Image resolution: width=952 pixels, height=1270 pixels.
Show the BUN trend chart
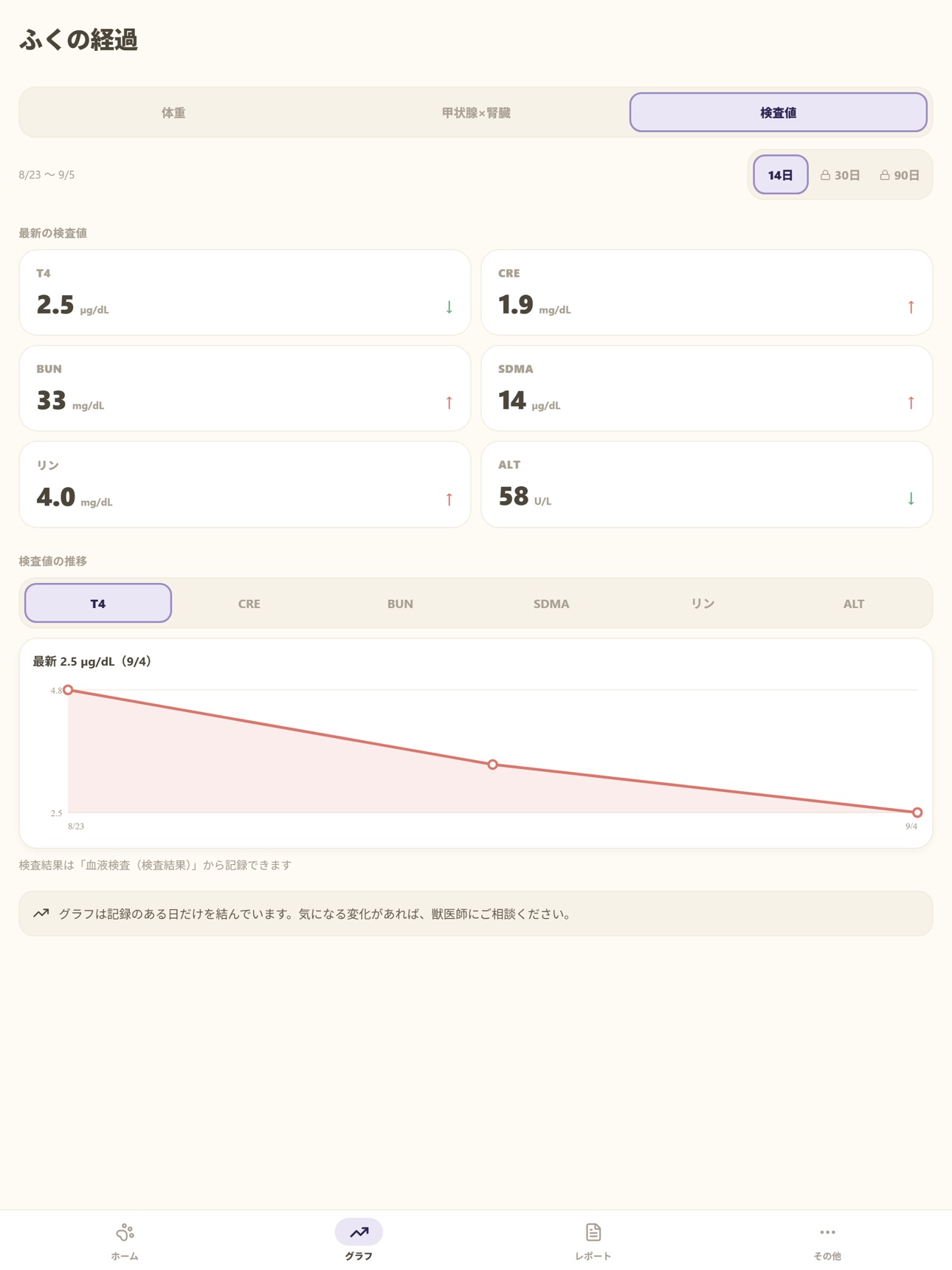[400, 604]
